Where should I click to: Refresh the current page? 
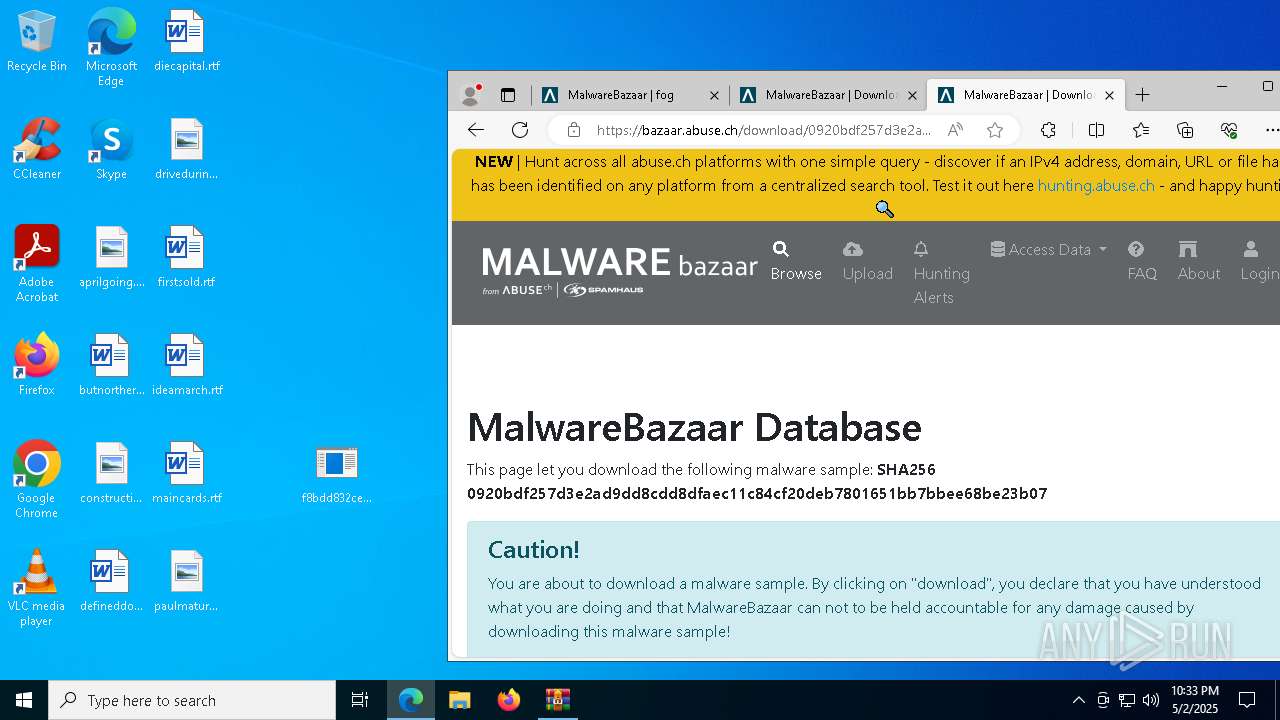(x=520, y=130)
